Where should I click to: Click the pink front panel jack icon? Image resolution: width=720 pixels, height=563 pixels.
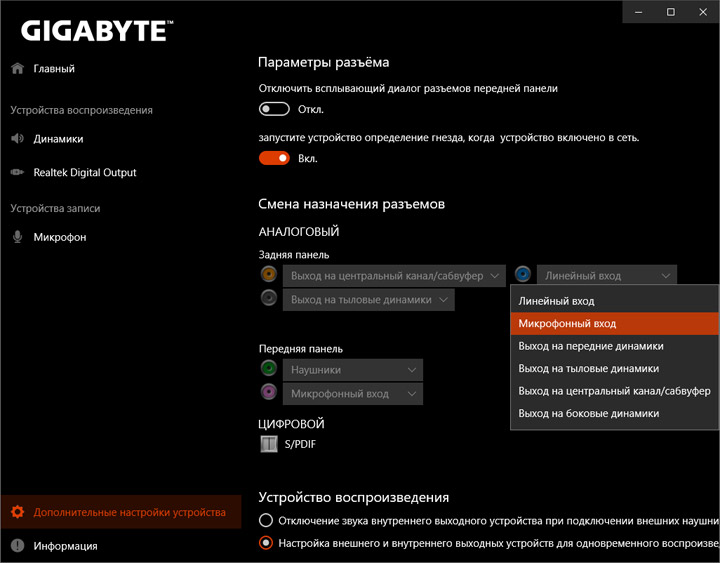pyautogui.click(x=268, y=393)
